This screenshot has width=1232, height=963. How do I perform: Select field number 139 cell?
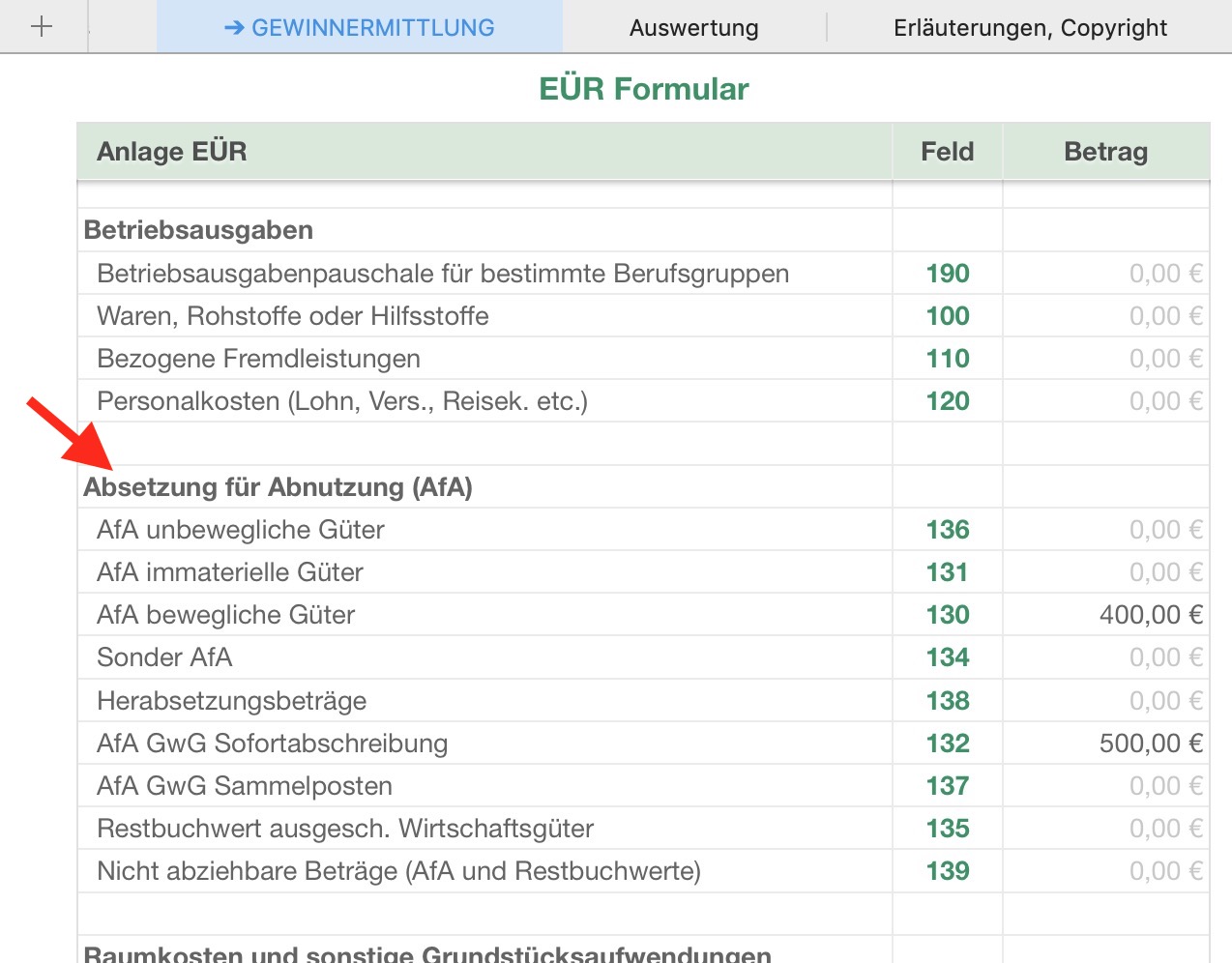[x=947, y=871]
